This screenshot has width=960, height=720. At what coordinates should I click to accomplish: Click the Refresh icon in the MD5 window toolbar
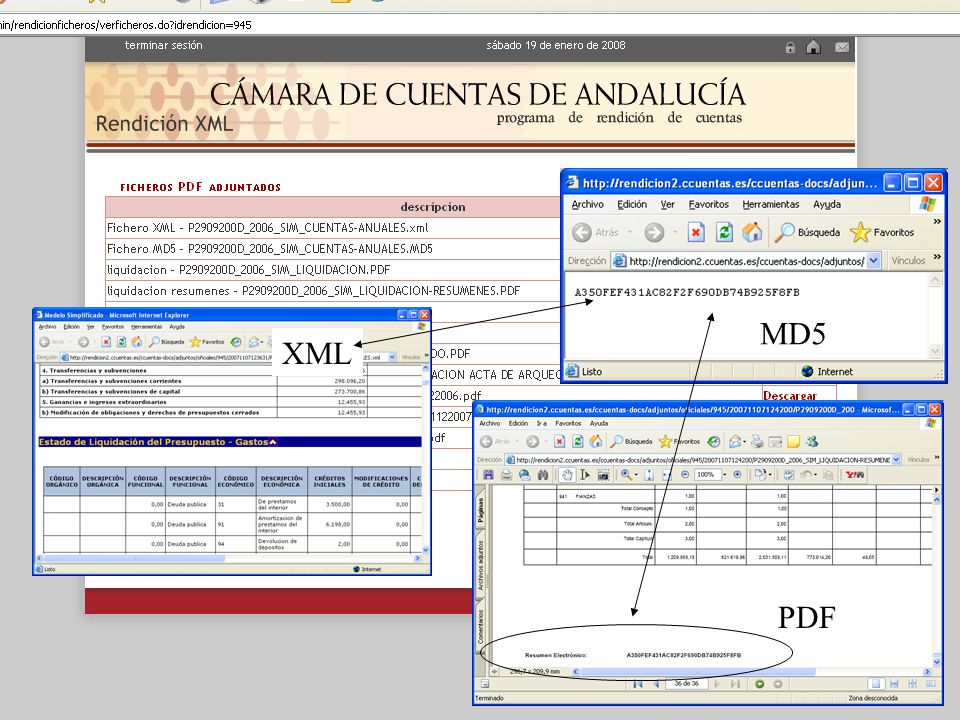(x=724, y=232)
